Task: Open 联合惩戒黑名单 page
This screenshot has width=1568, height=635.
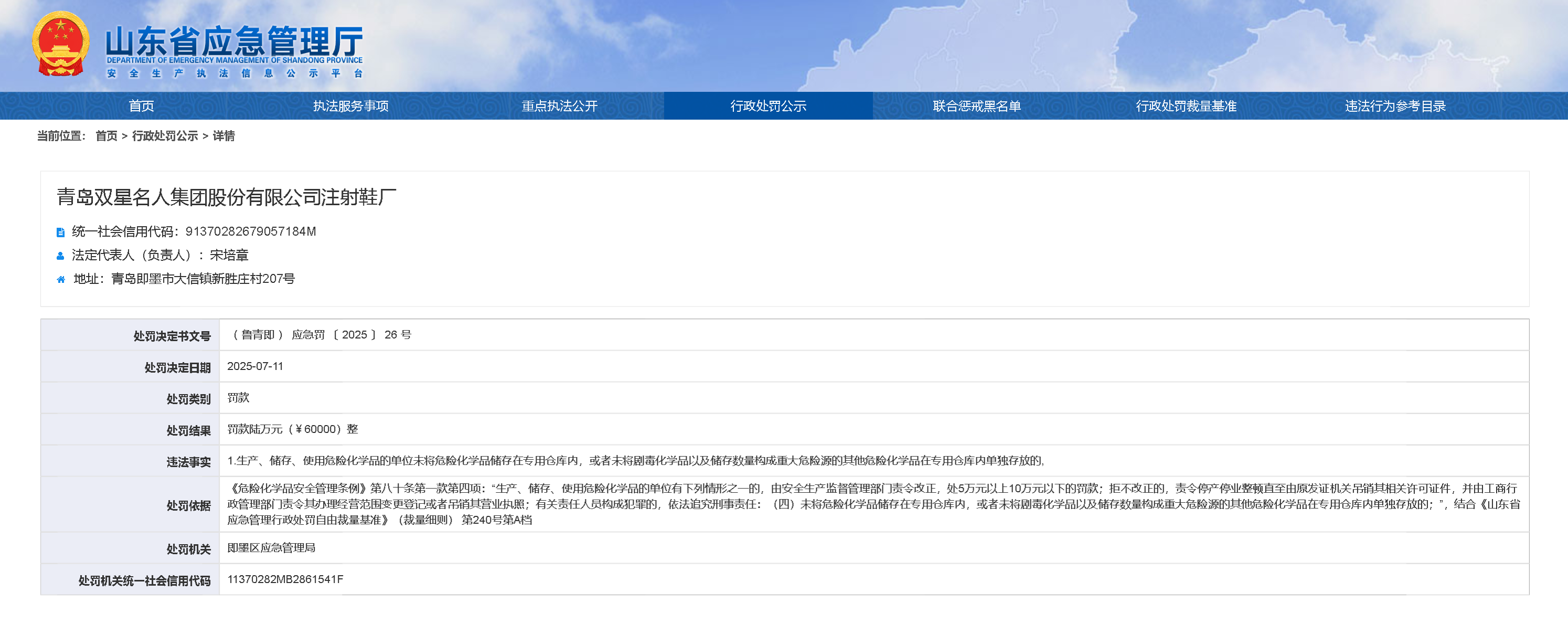Action: [977, 106]
